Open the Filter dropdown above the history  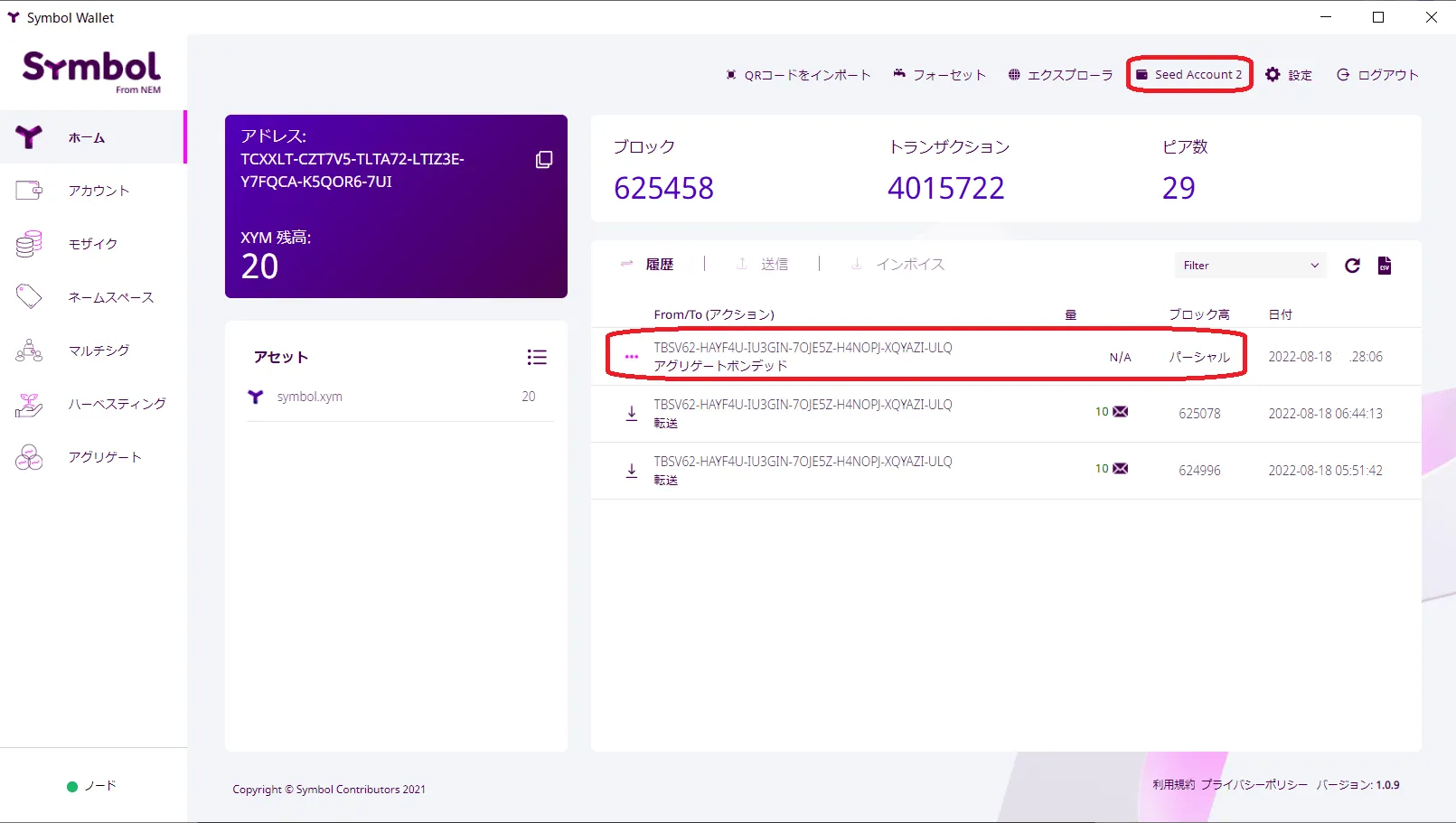pyautogui.click(x=1250, y=265)
